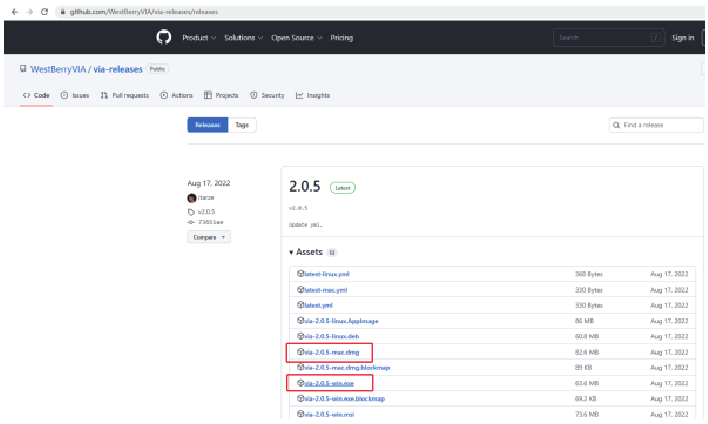708x424 pixels.
Task: Click the browser forward arrow
Action: pyautogui.click(x=29, y=10)
